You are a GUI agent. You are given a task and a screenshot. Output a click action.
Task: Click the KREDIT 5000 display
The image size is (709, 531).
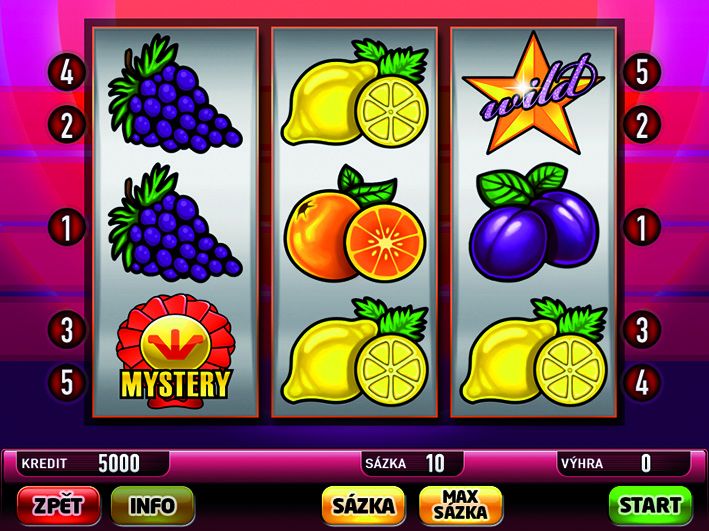pyautogui.click(x=93, y=463)
